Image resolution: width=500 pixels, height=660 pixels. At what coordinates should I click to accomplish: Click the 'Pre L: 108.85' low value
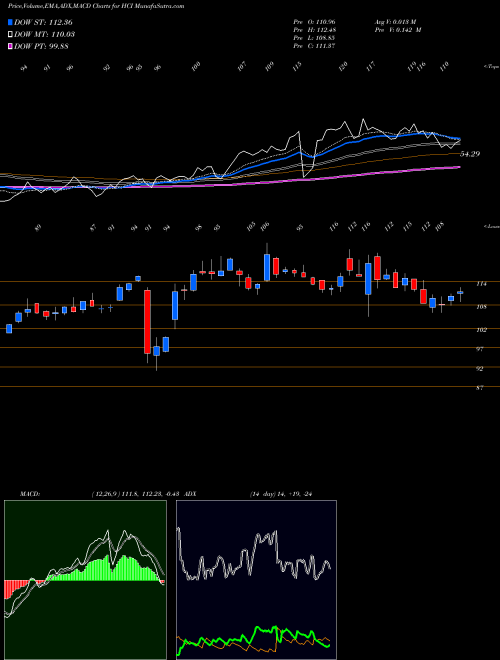pos(314,38)
